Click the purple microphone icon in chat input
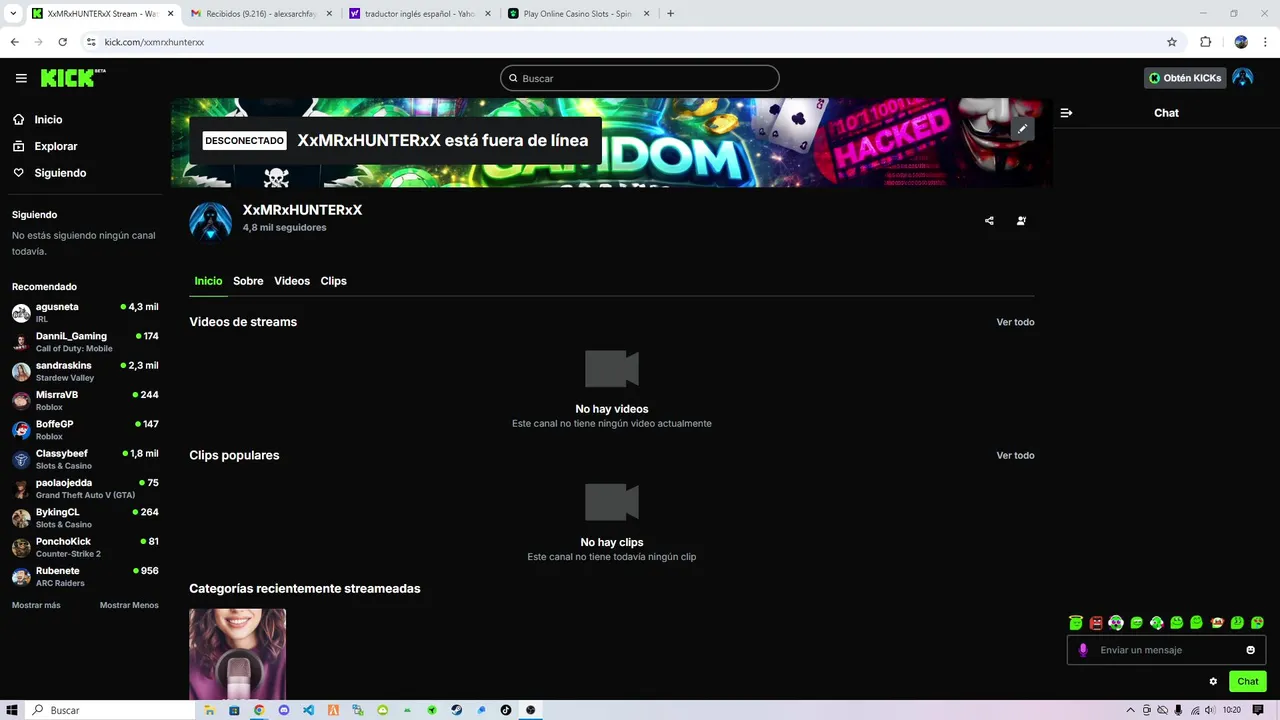The width and height of the screenshot is (1280, 720). [x=1083, y=650]
